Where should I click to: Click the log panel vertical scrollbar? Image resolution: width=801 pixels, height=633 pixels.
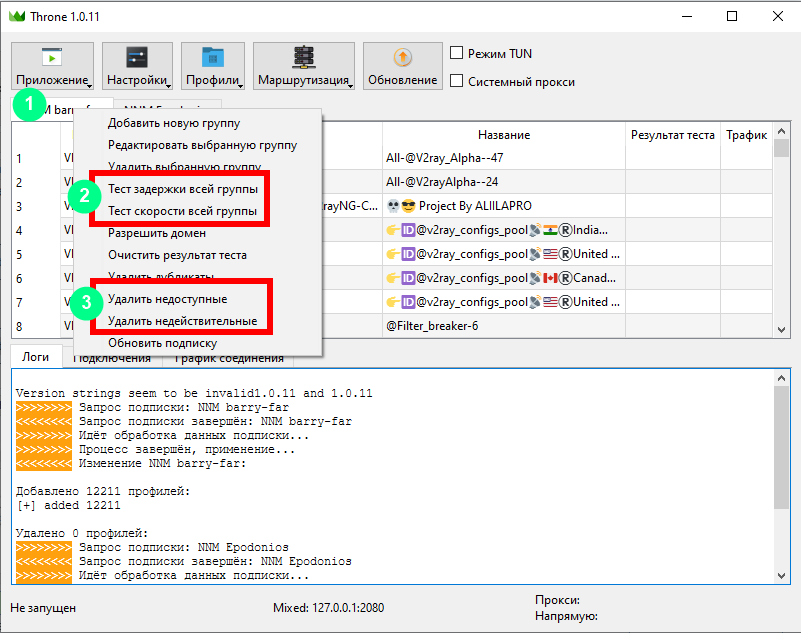click(781, 470)
